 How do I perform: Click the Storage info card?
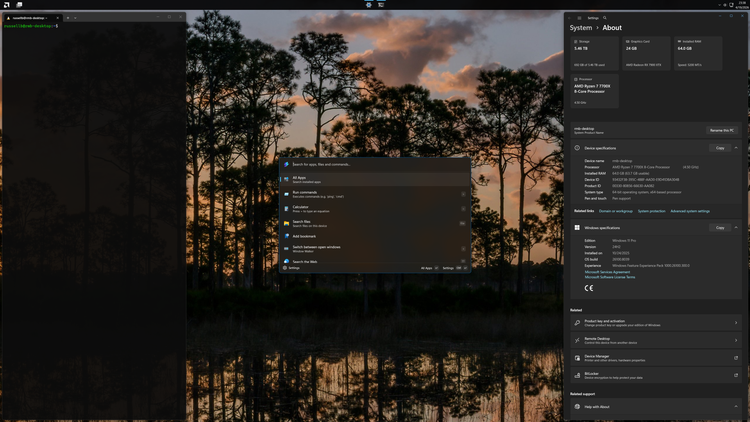click(x=595, y=53)
